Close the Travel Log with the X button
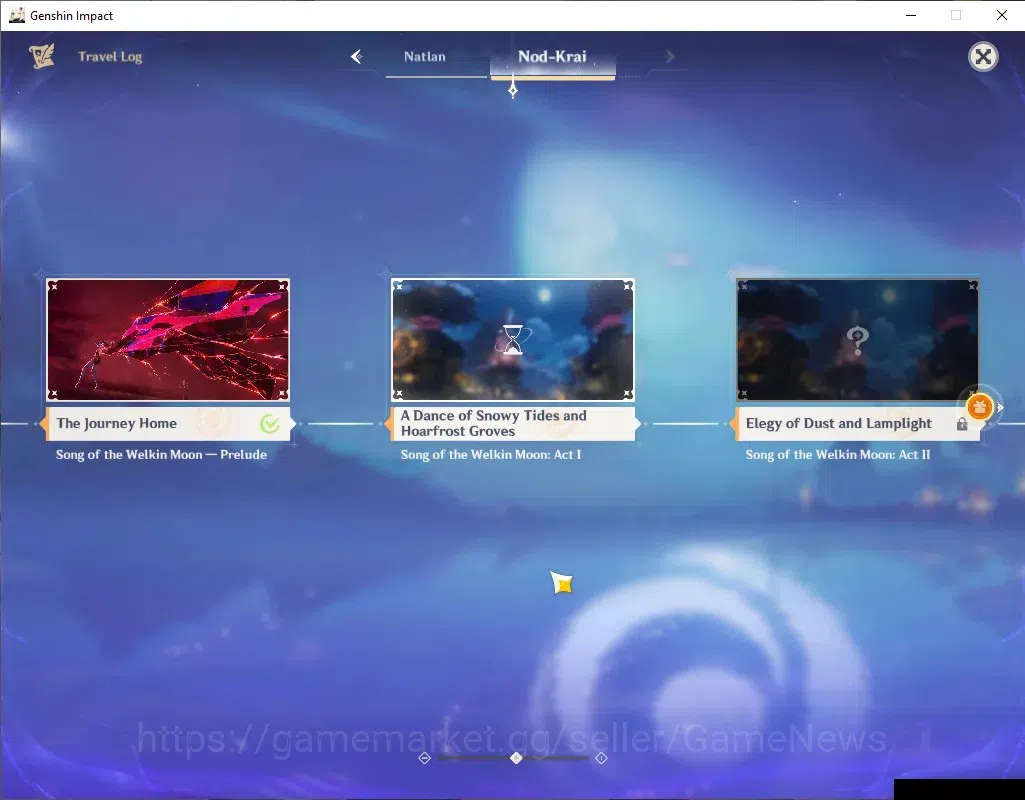 click(x=983, y=57)
